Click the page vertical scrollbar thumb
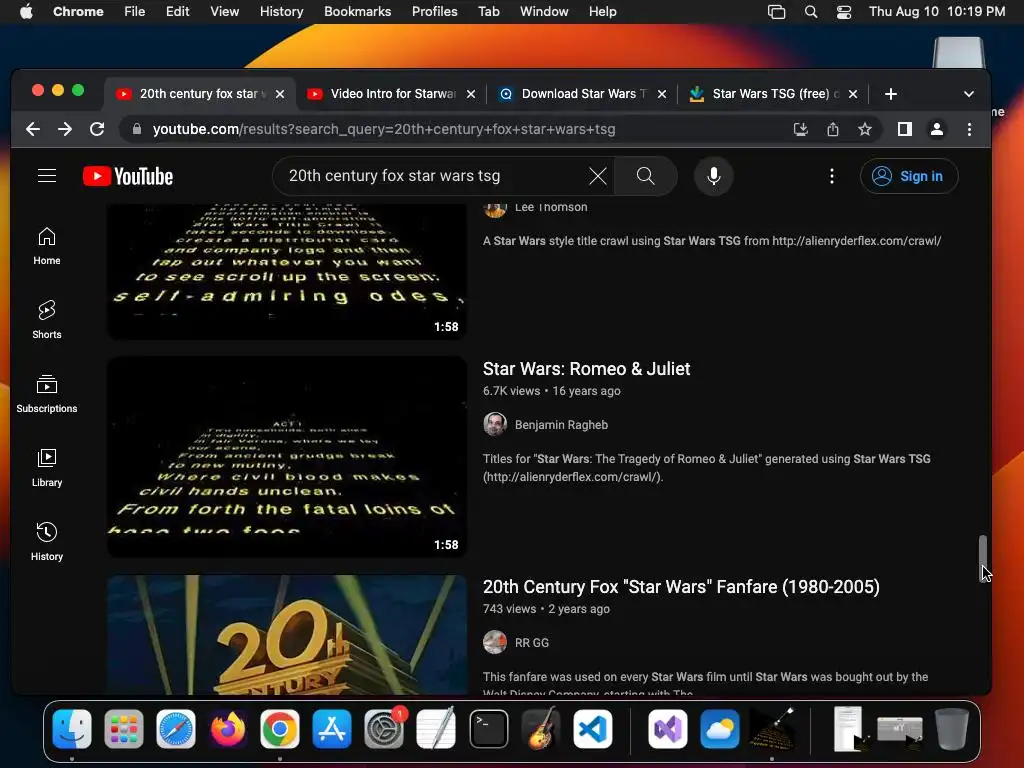The height and width of the screenshot is (768, 1024). point(982,557)
